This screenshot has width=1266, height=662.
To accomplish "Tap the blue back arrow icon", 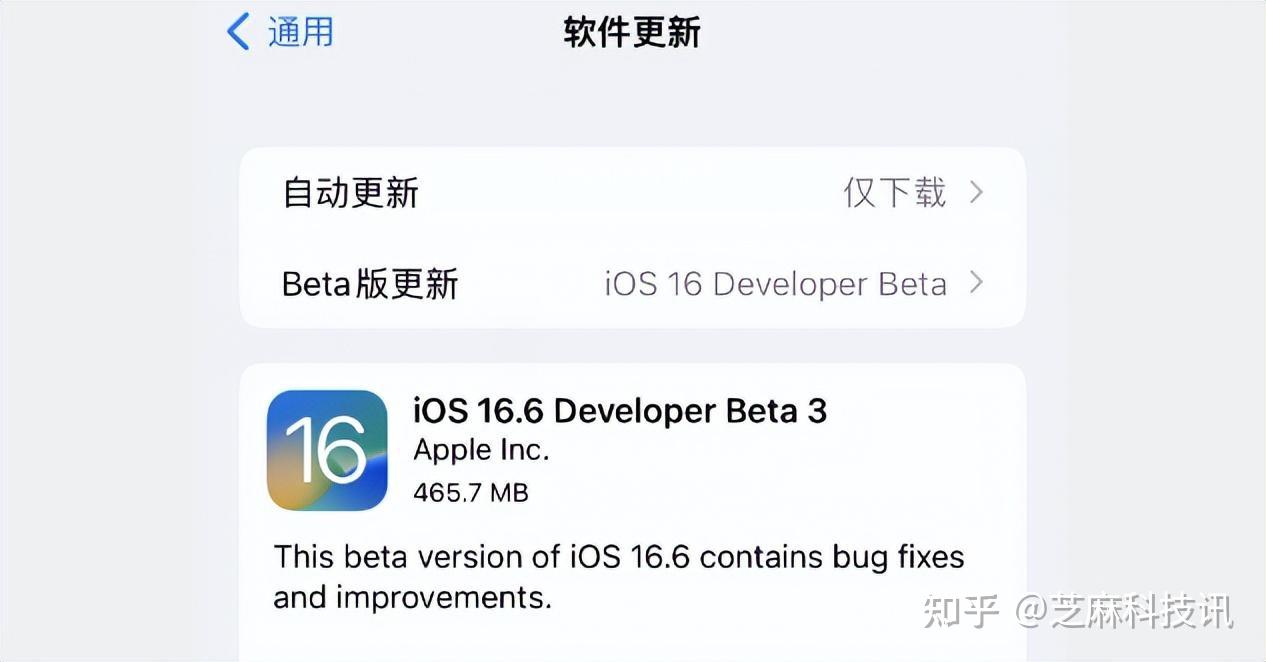I will 237,31.
